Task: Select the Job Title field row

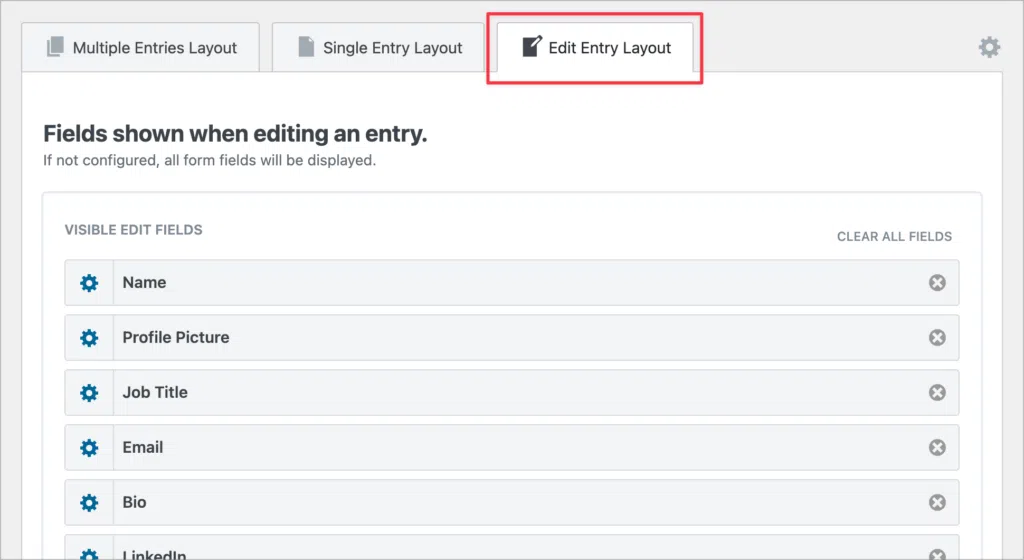Action: [x=512, y=392]
